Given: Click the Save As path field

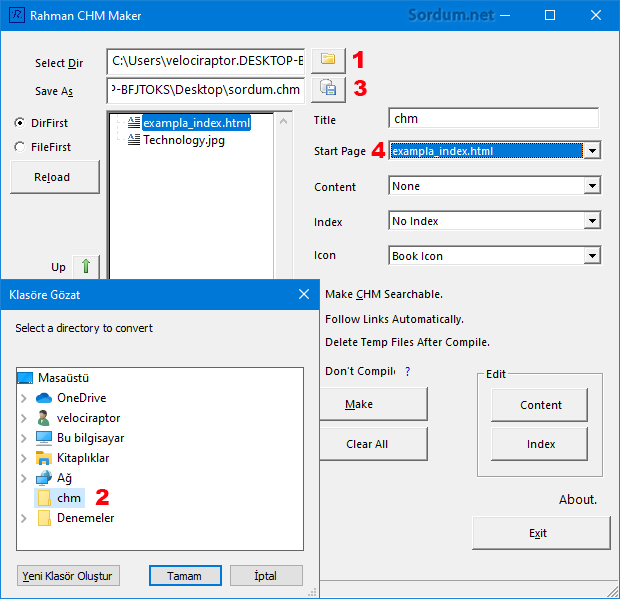Looking at the screenshot, I should [x=206, y=90].
